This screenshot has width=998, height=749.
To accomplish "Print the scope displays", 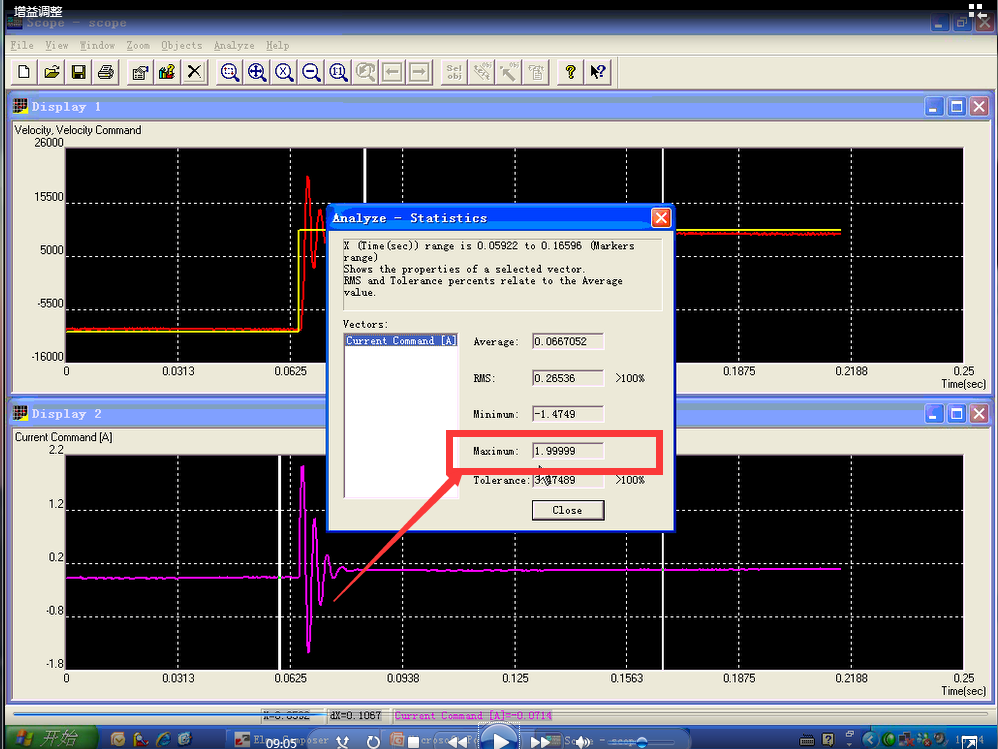I will [106, 71].
